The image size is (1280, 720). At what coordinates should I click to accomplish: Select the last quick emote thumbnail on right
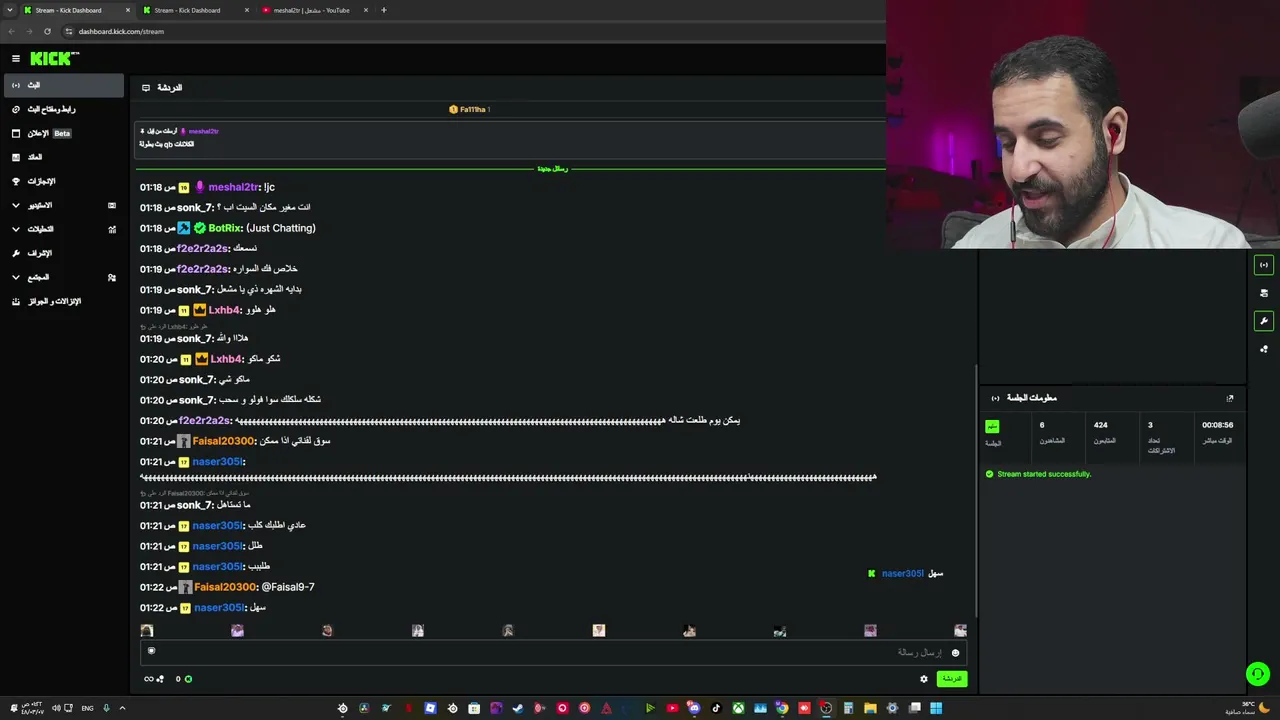(x=961, y=631)
